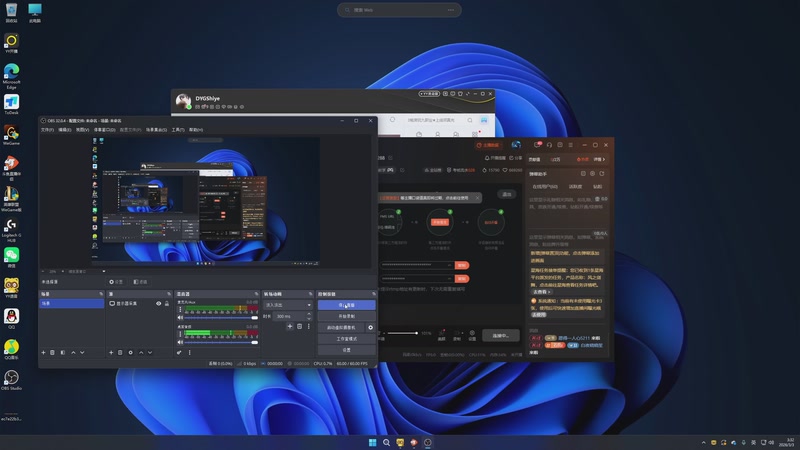This screenshot has height=450, width=800.
Task: Expand the second stream key field dropdown
Action: 449,279
